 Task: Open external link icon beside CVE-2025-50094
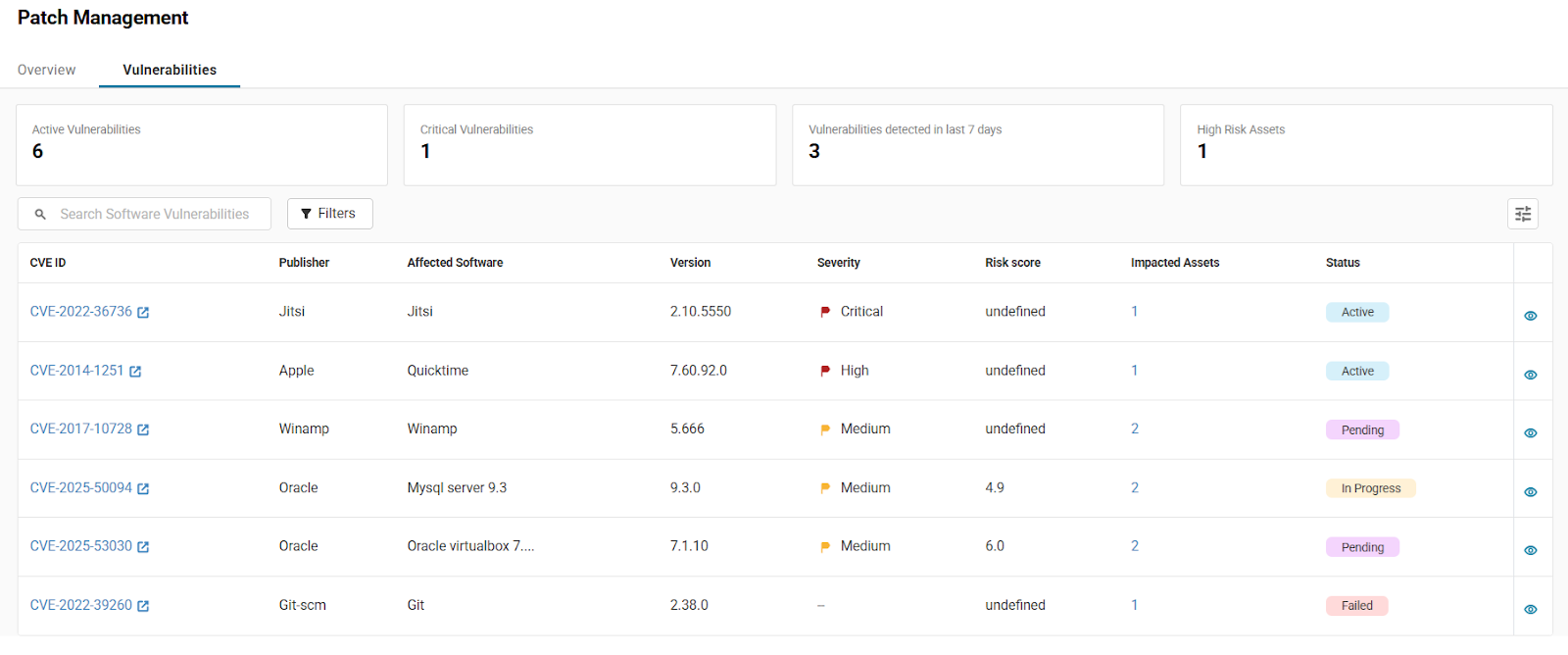[x=143, y=488]
